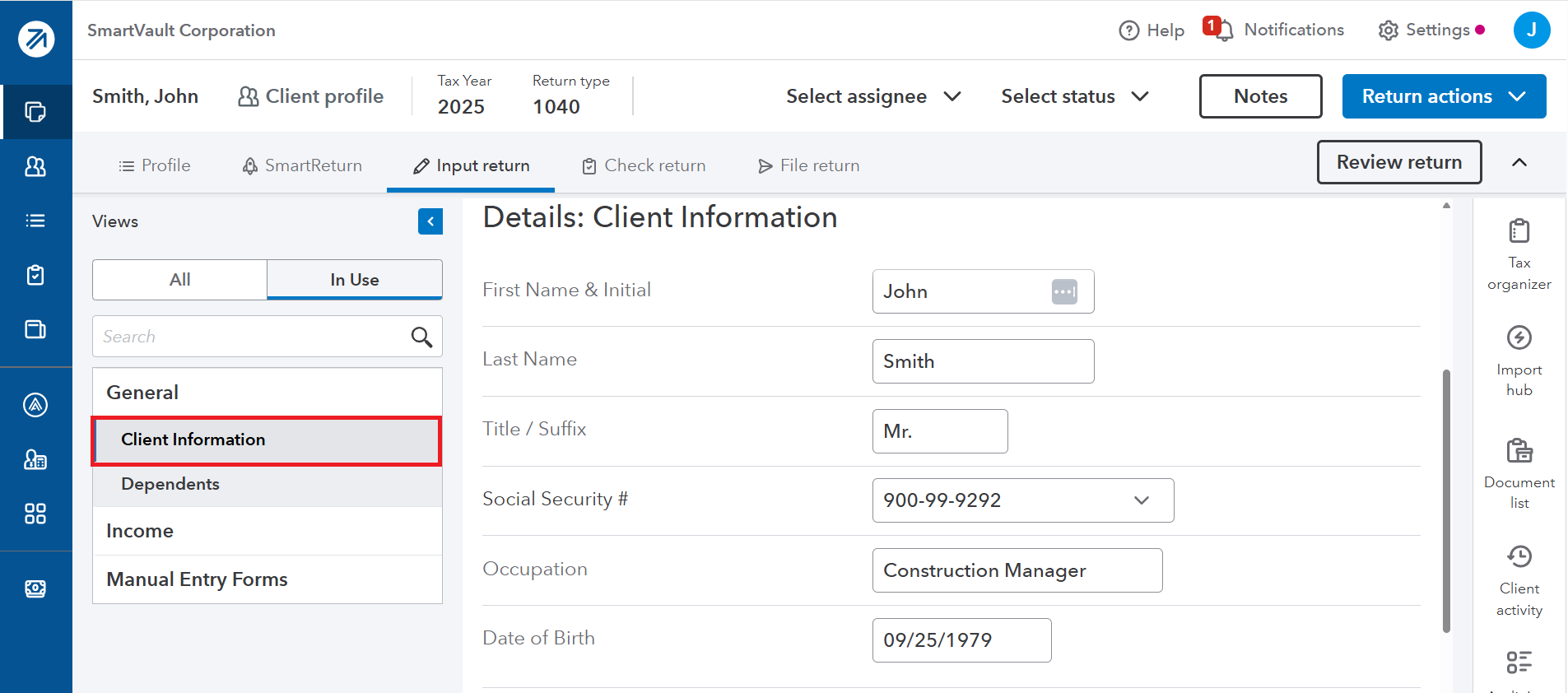This screenshot has width=1568, height=693.
Task: Collapse the header using the up chevron
Action: (x=1519, y=162)
